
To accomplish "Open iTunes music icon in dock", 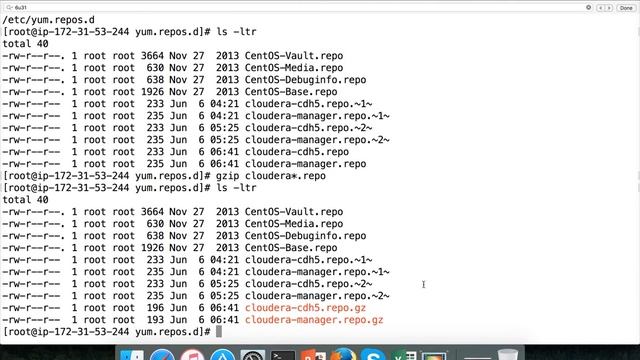I will 192,355.
